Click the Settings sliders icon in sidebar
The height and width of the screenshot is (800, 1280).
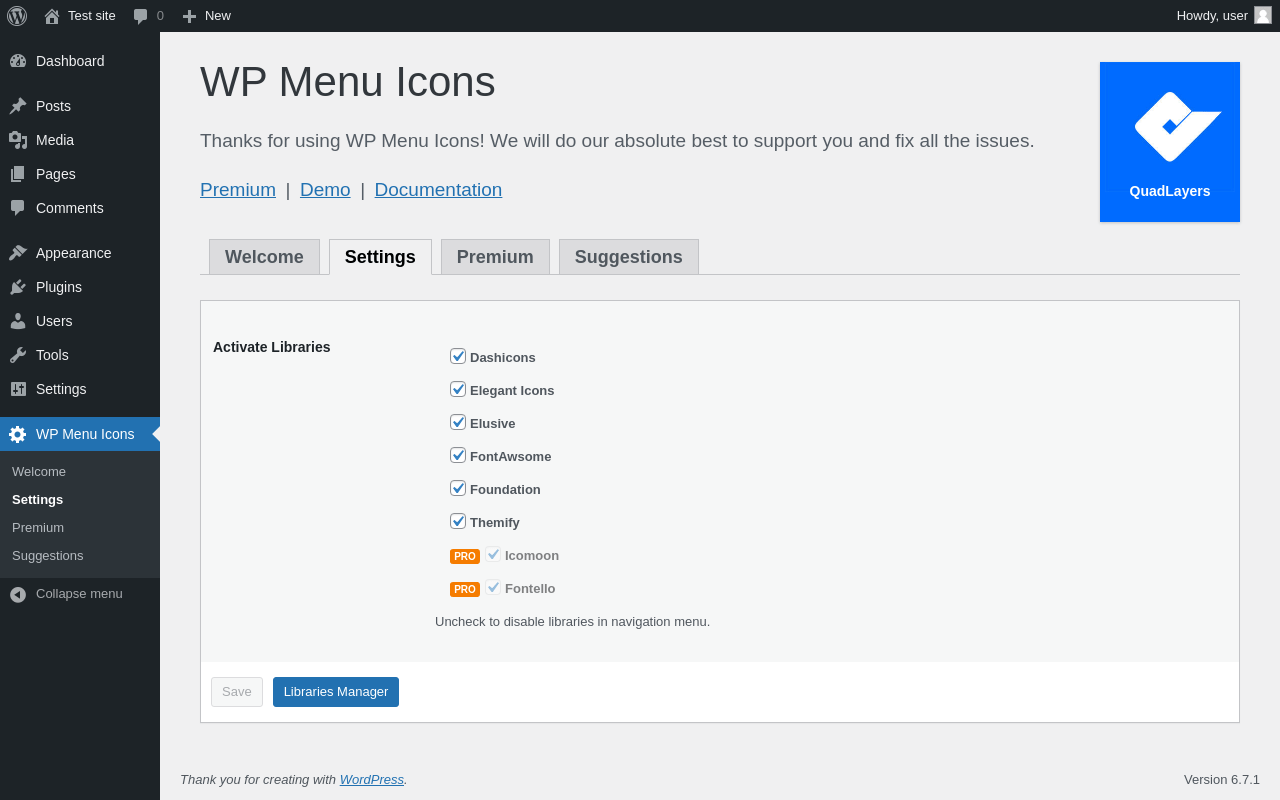18,389
